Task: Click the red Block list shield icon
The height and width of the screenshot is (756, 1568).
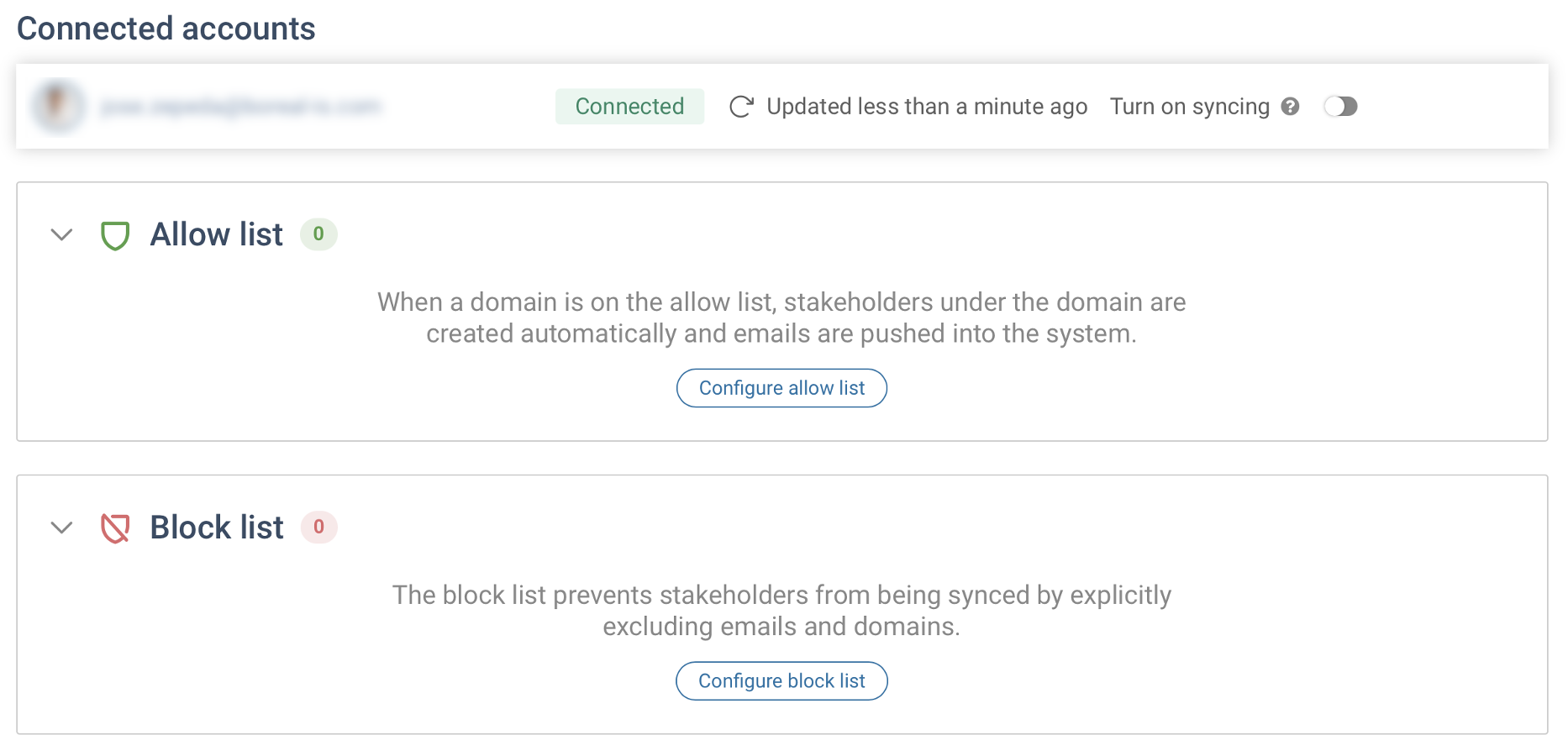Action: (x=115, y=528)
